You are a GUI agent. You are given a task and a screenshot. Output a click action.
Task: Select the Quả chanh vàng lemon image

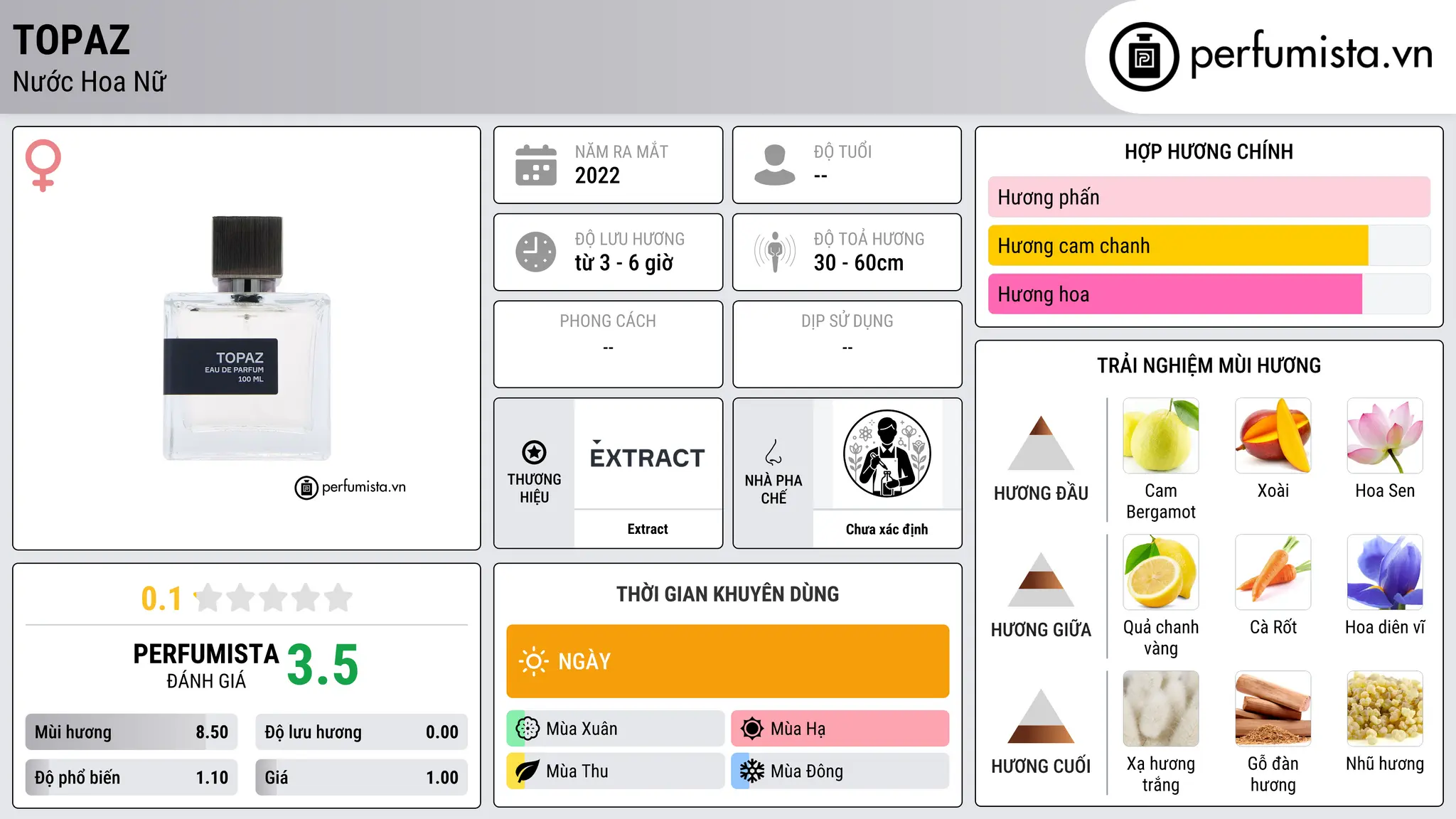click(x=1161, y=572)
